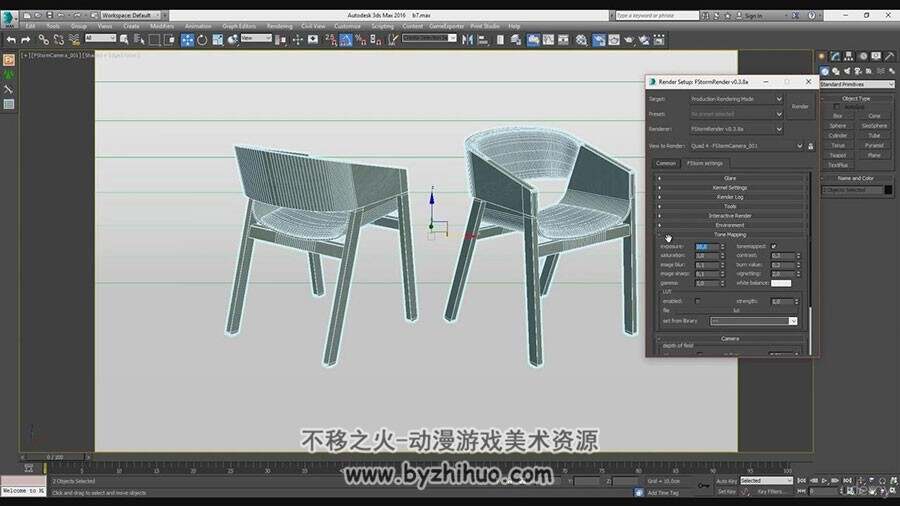900x506 pixels.
Task: Open the Utilities command panel tab
Action: [890, 56]
